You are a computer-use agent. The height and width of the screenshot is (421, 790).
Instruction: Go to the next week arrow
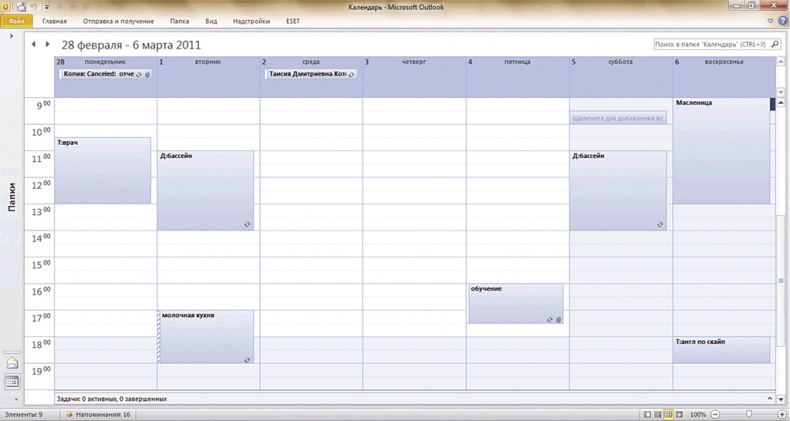(47, 45)
